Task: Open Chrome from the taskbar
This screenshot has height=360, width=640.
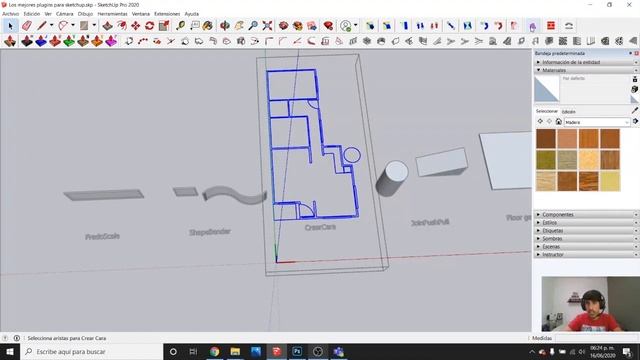Action: 214,351
